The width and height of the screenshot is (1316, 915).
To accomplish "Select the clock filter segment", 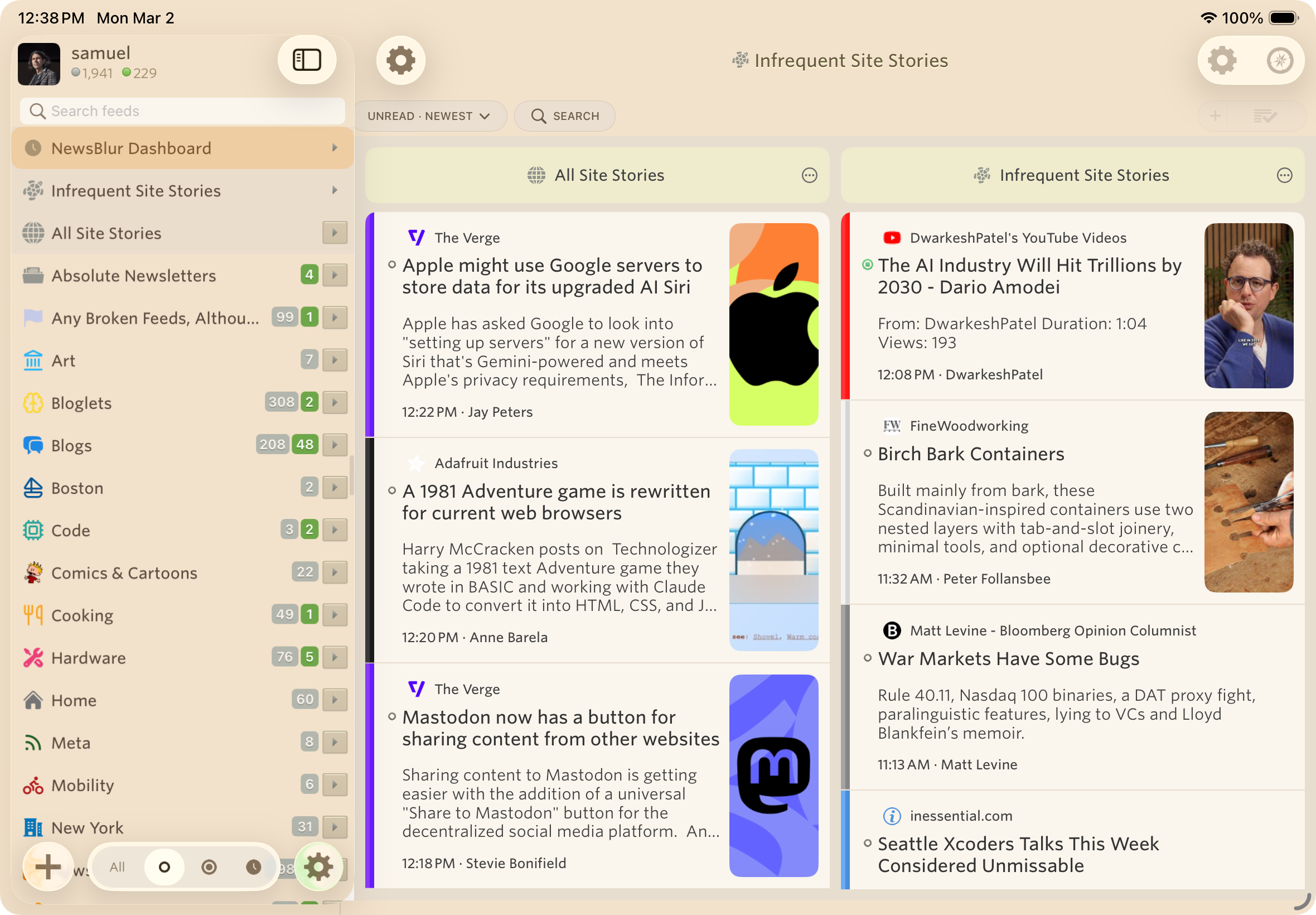I will 254,867.
